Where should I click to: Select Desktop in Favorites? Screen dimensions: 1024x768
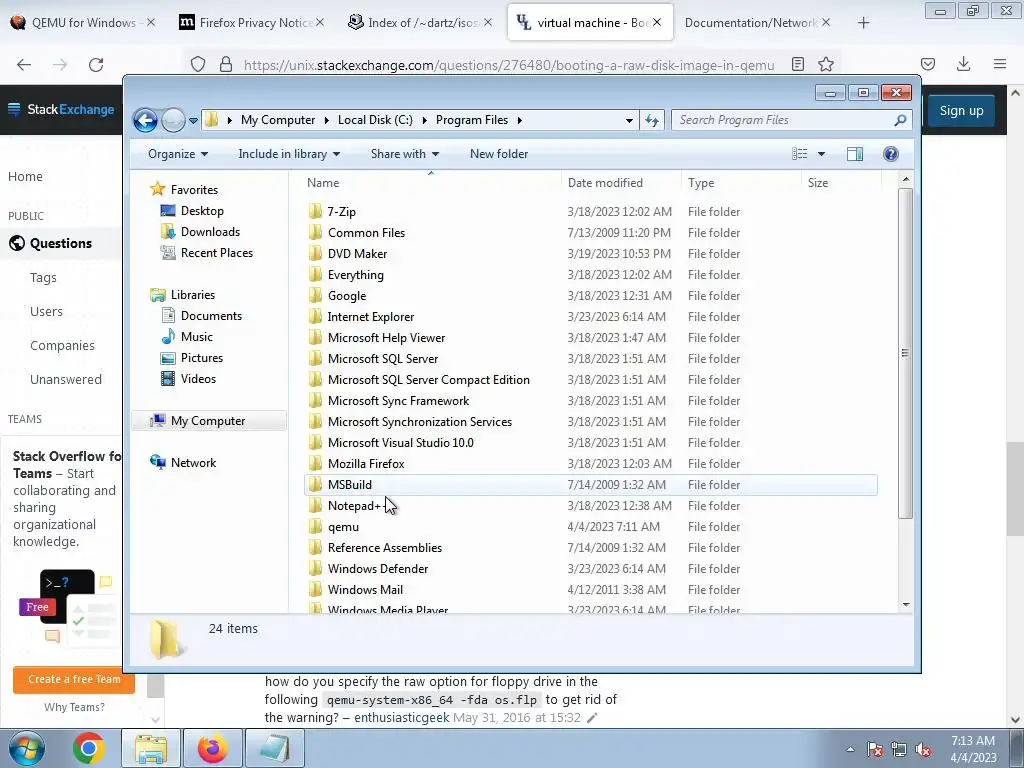[202, 211]
